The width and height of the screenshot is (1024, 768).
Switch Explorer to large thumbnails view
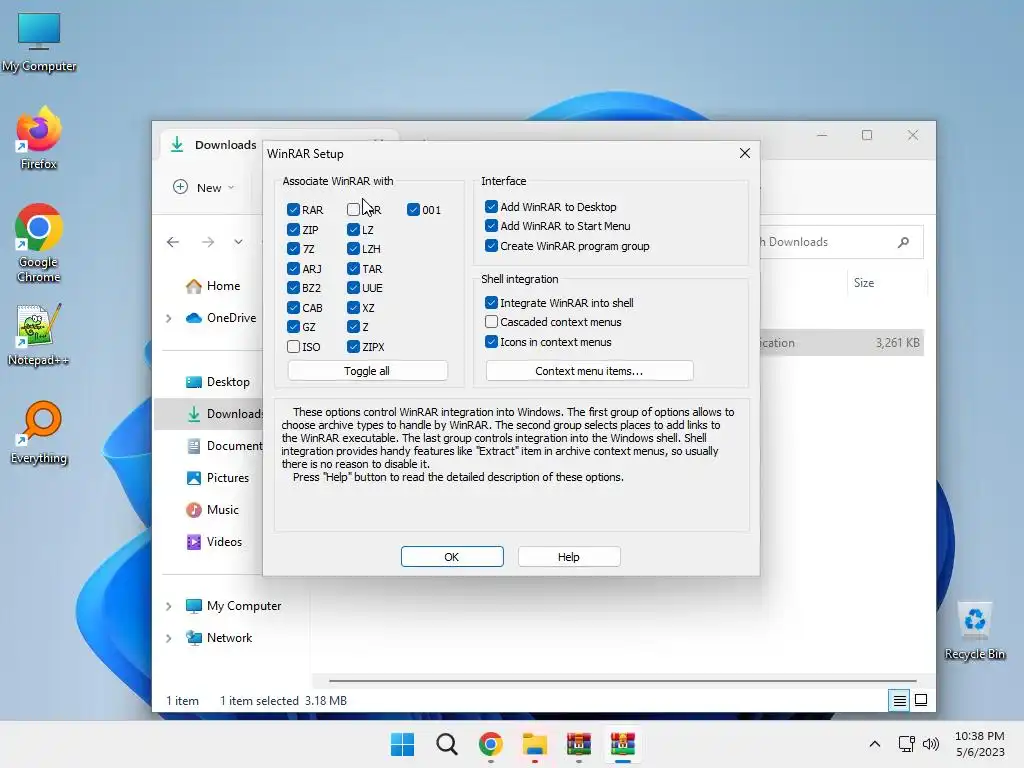[x=921, y=701]
